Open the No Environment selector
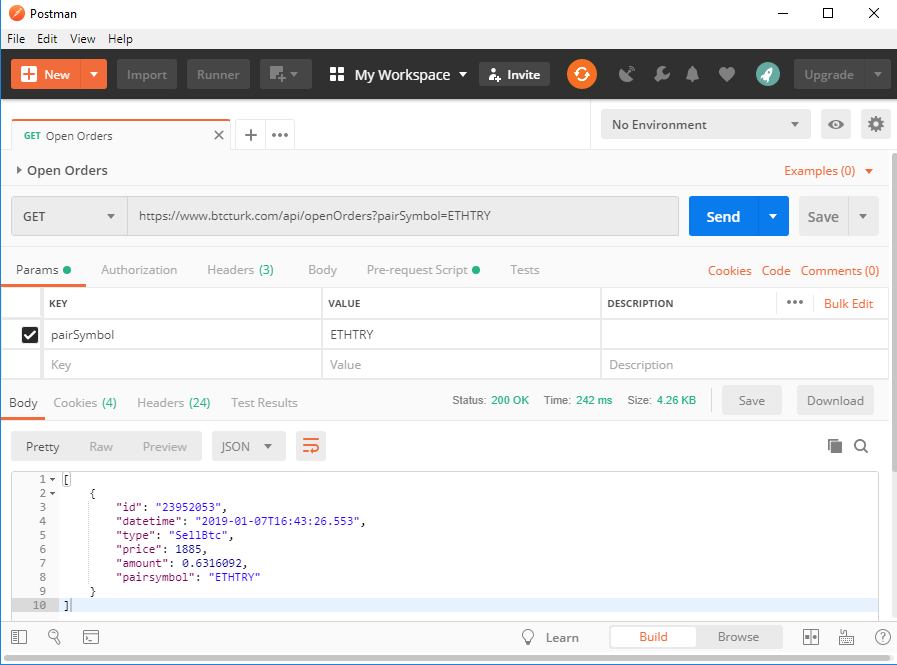This screenshot has width=897, height=665. coord(705,124)
